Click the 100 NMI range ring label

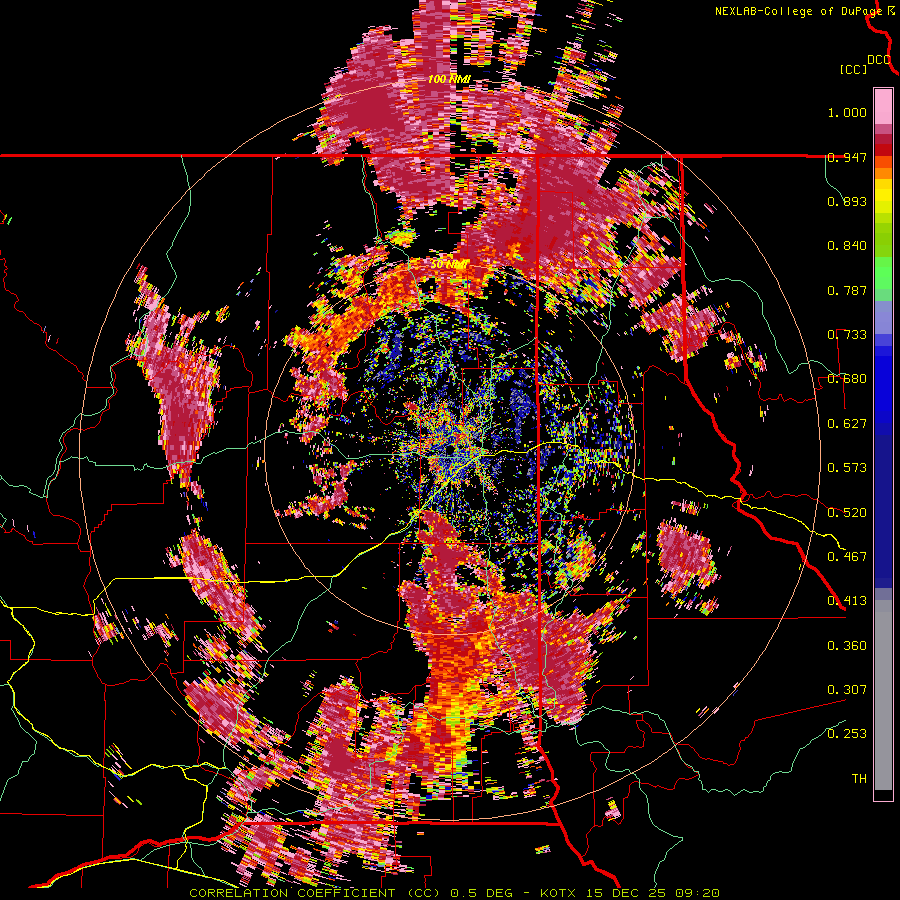click(449, 79)
